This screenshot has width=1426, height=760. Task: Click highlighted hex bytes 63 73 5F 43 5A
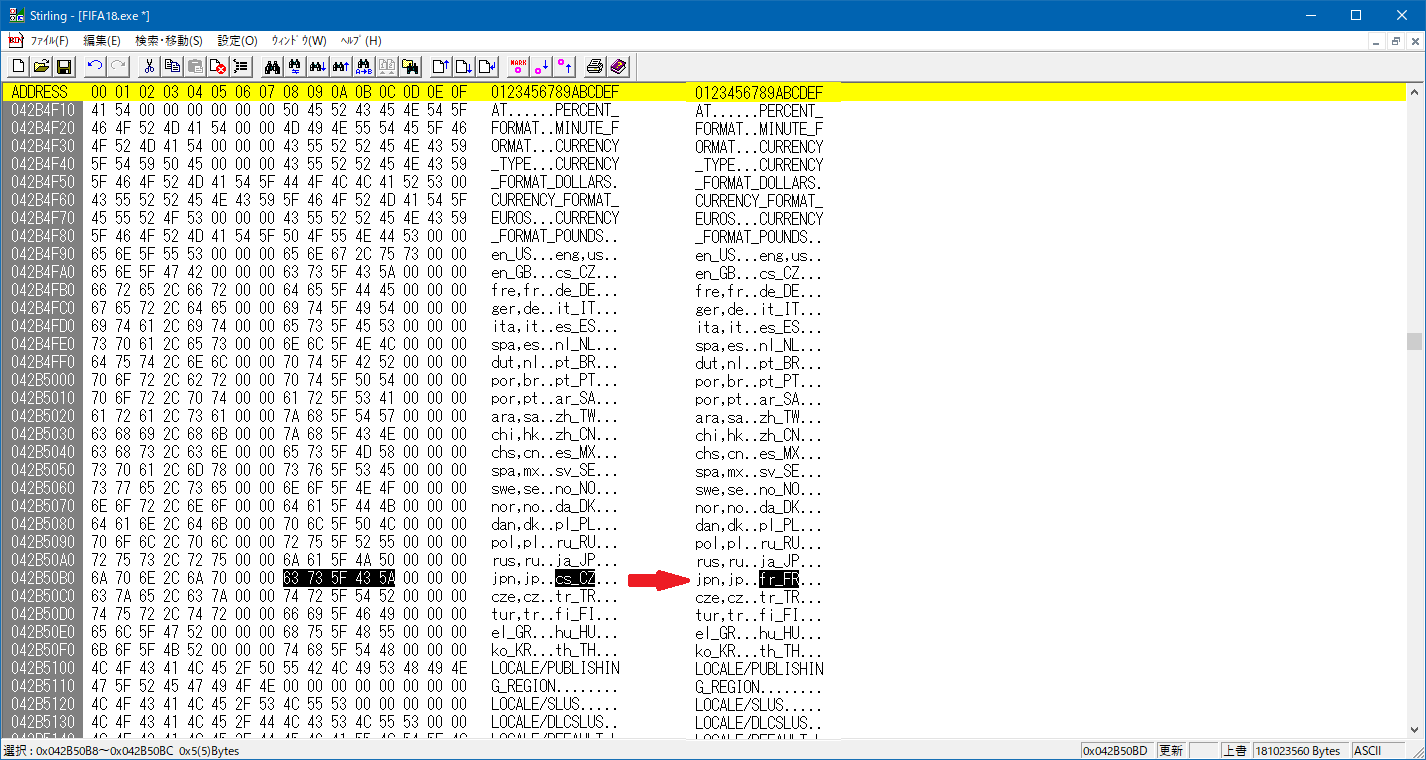(339, 578)
